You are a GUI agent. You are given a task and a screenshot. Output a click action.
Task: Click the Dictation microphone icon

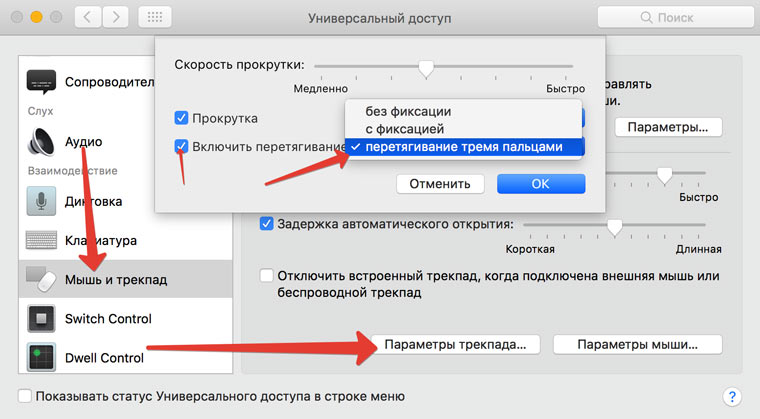(x=43, y=200)
